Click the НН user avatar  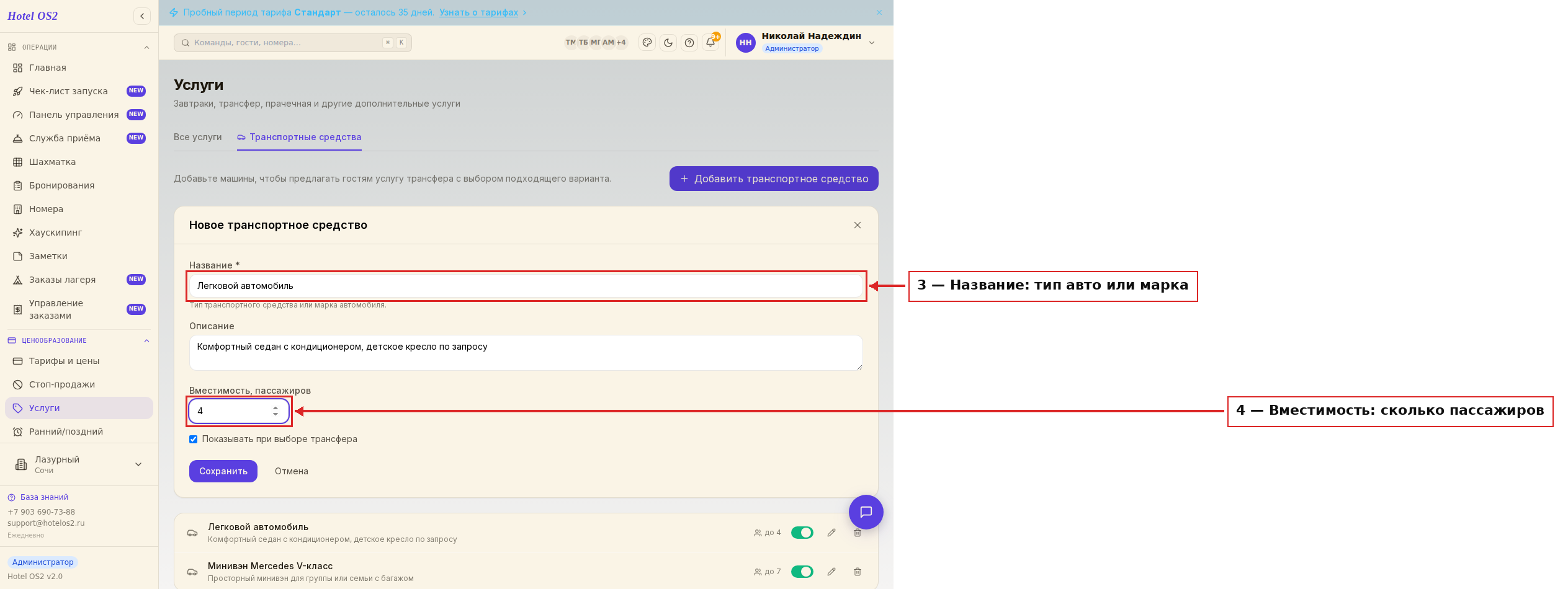(x=746, y=43)
